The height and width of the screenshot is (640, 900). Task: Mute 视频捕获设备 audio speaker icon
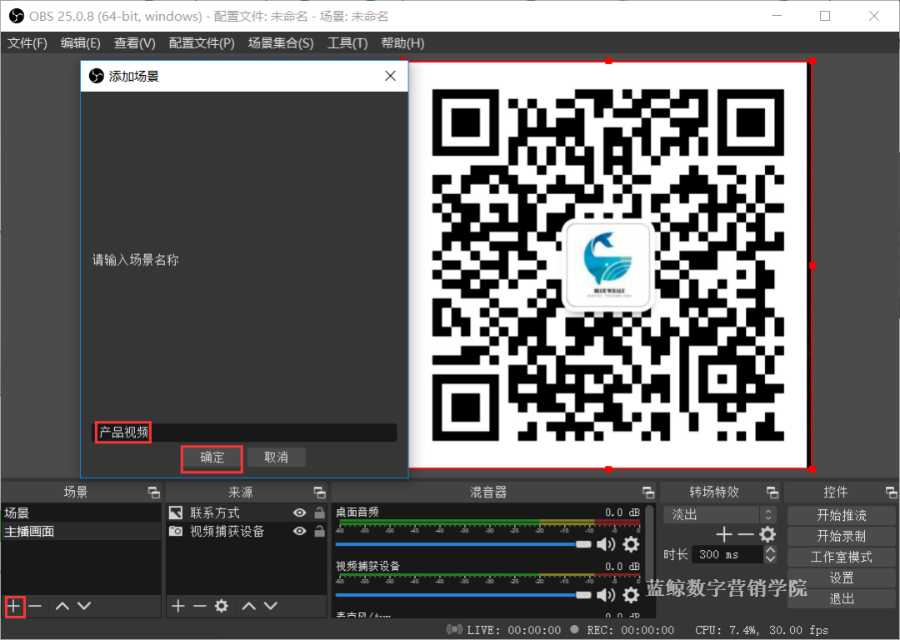point(606,595)
